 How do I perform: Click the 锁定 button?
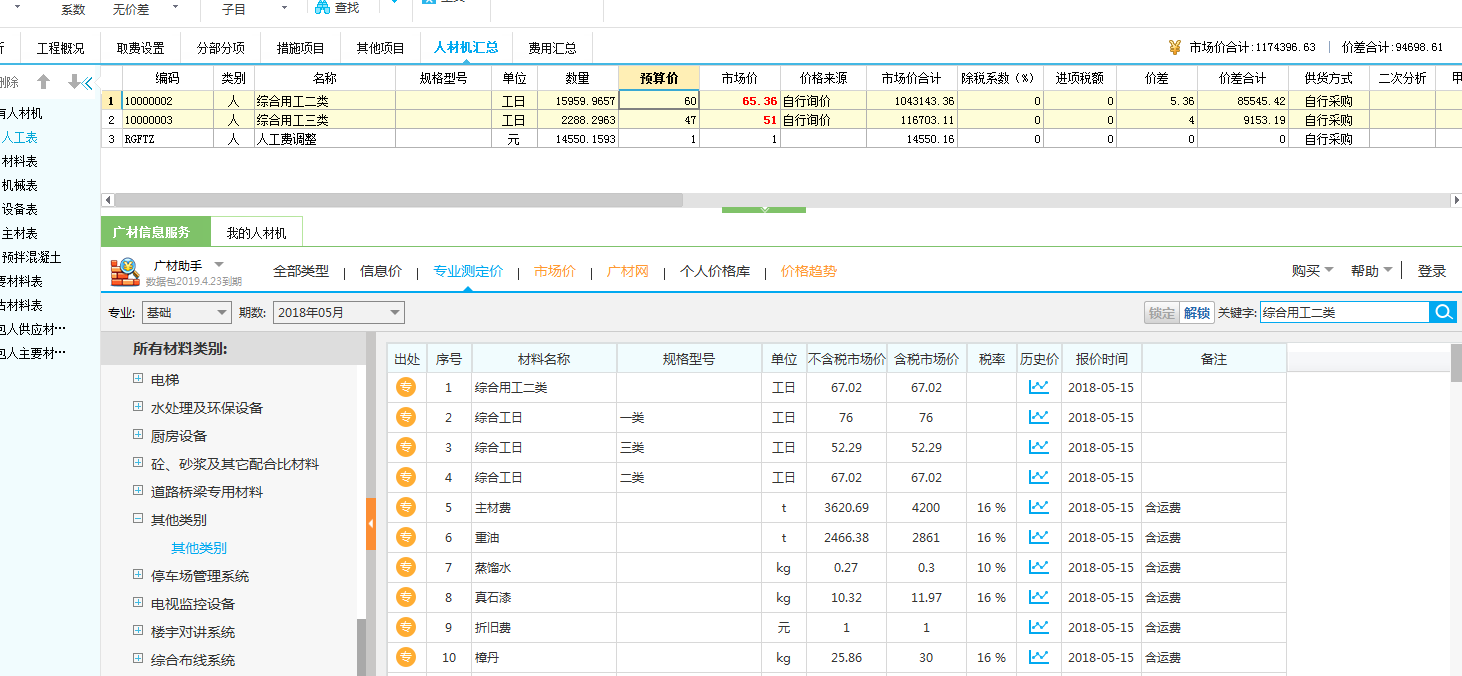point(1162,312)
